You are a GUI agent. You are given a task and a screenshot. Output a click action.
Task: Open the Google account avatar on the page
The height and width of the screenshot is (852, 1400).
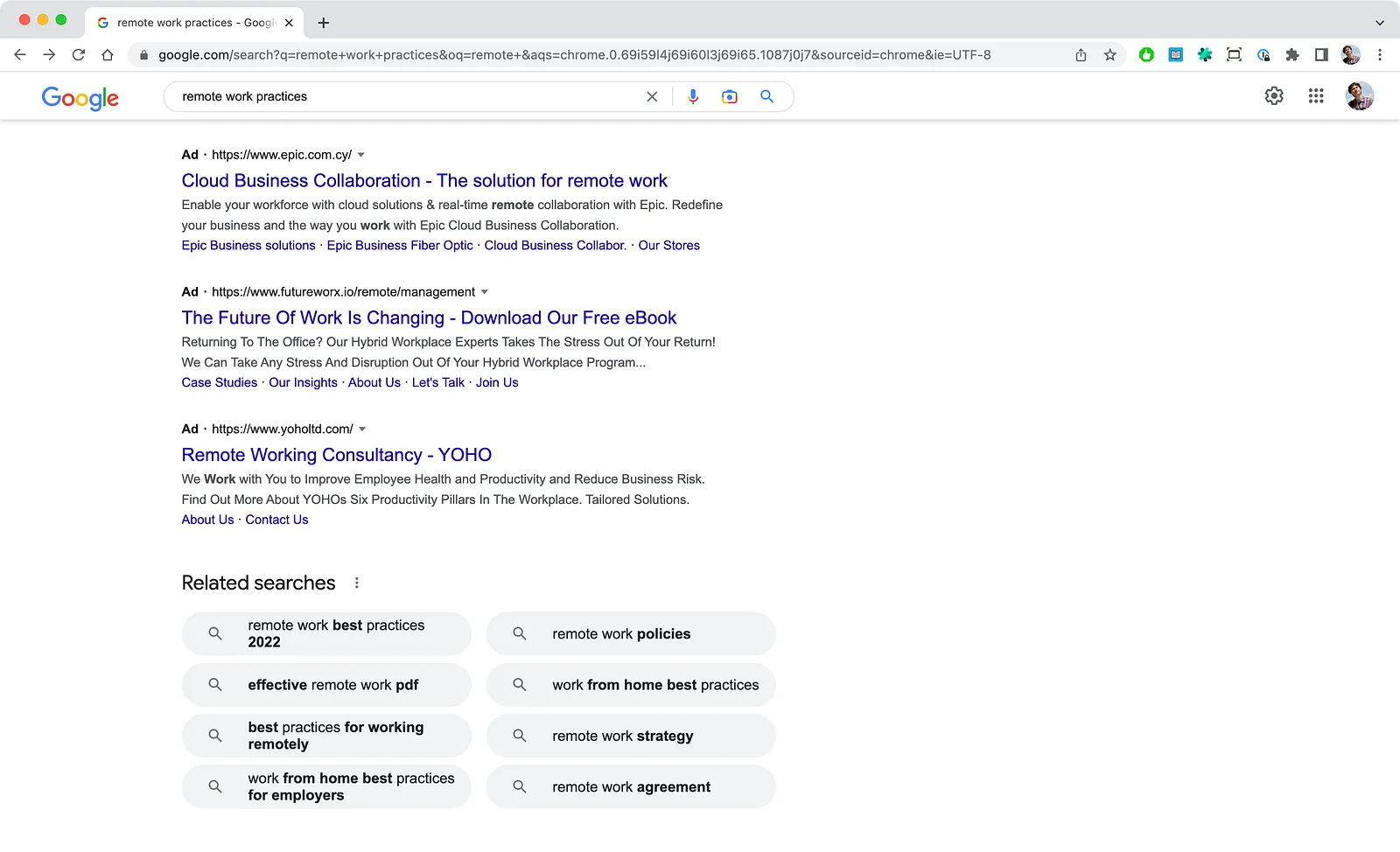point(1360,96)
